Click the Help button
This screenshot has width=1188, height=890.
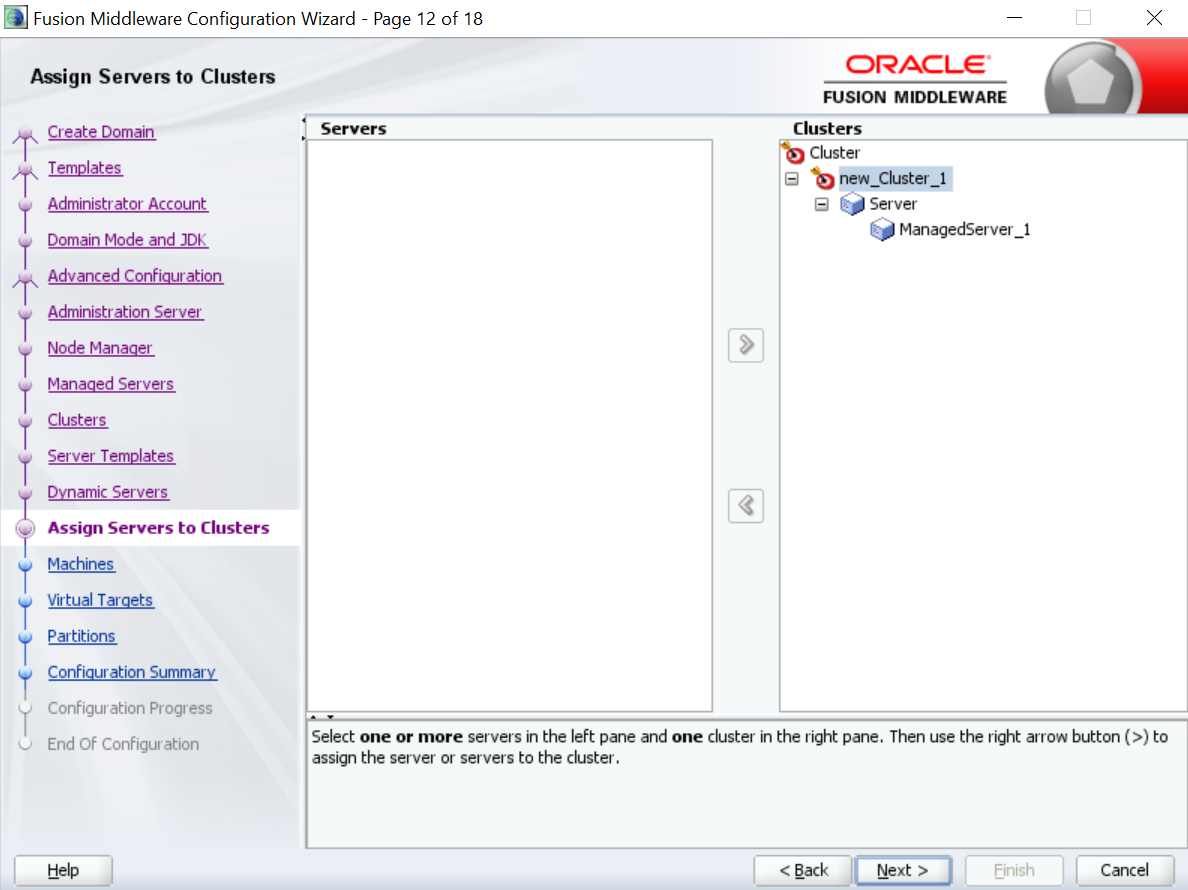coord(63,870)
